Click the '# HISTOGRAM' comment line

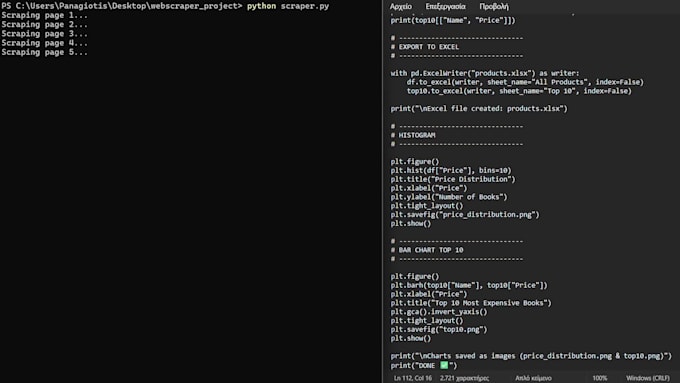(x=413, y=135)
